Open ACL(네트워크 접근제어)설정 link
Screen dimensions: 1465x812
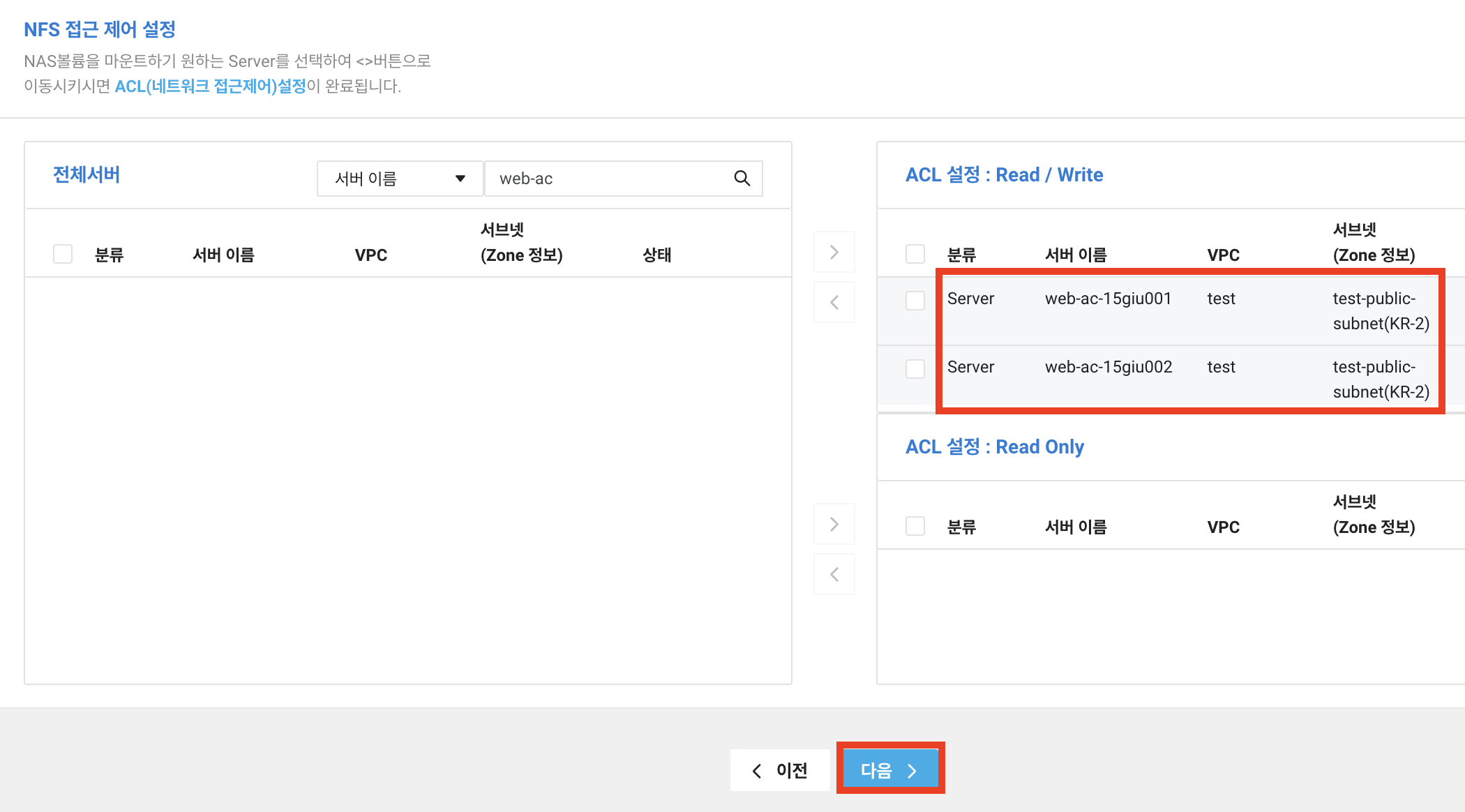[210, 87]
